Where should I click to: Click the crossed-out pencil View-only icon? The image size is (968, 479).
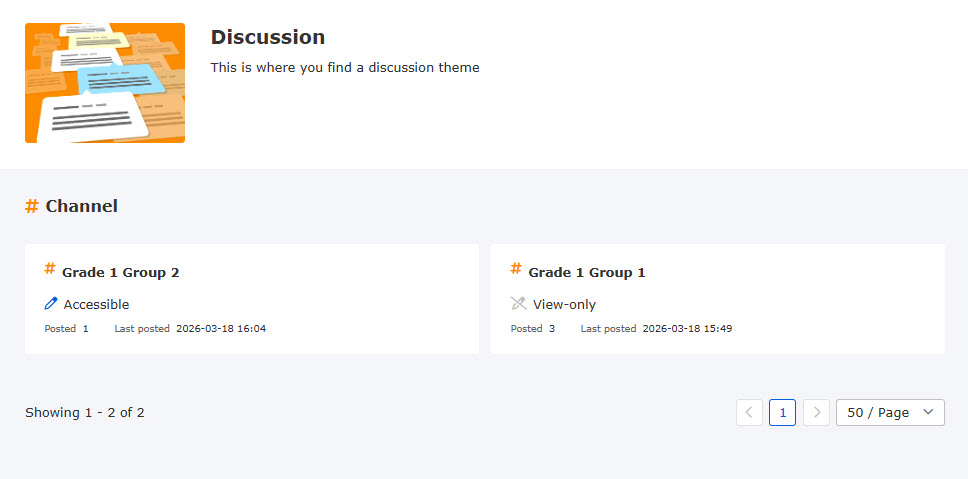tap(518, 304)
